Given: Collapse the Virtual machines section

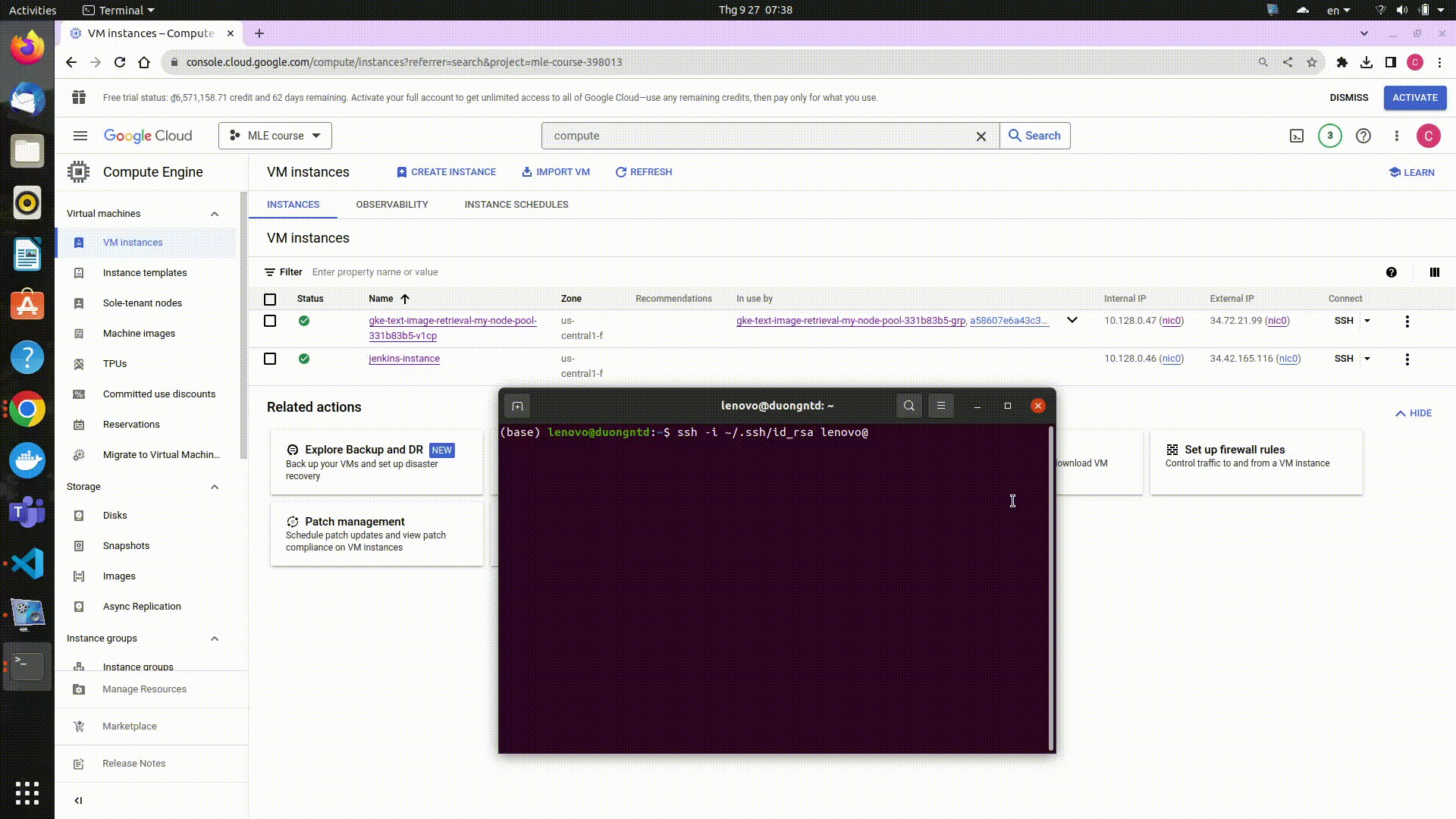Looking at the screenshot, I should coord(215,214).
